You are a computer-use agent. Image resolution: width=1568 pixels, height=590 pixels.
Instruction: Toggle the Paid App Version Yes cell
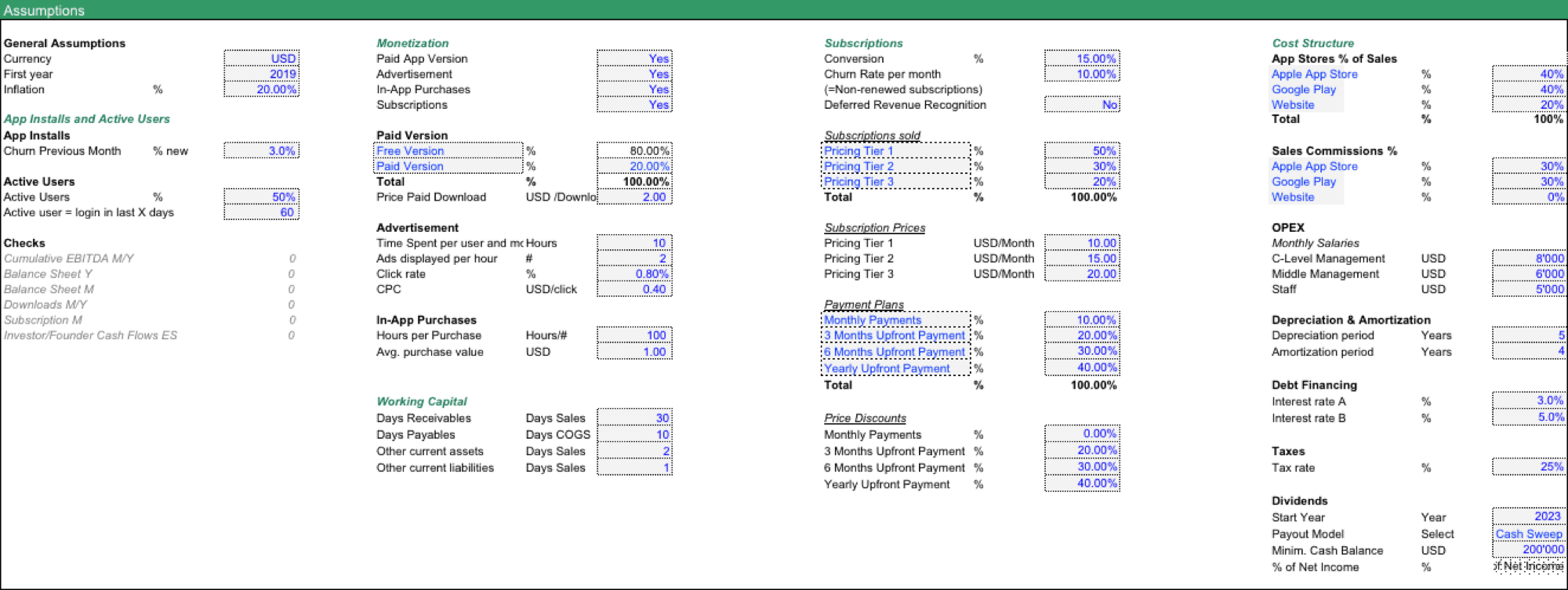click(634, 59)
